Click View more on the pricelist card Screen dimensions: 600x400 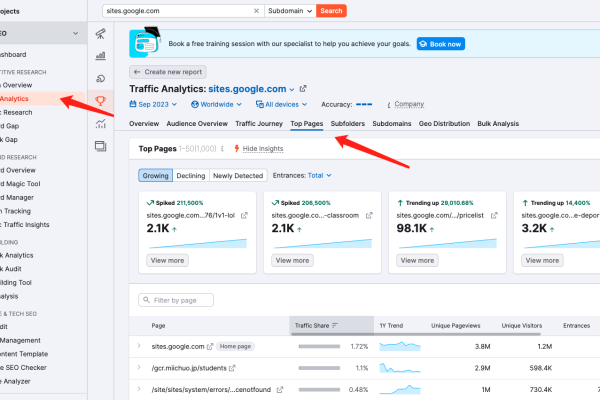point(417,260)
